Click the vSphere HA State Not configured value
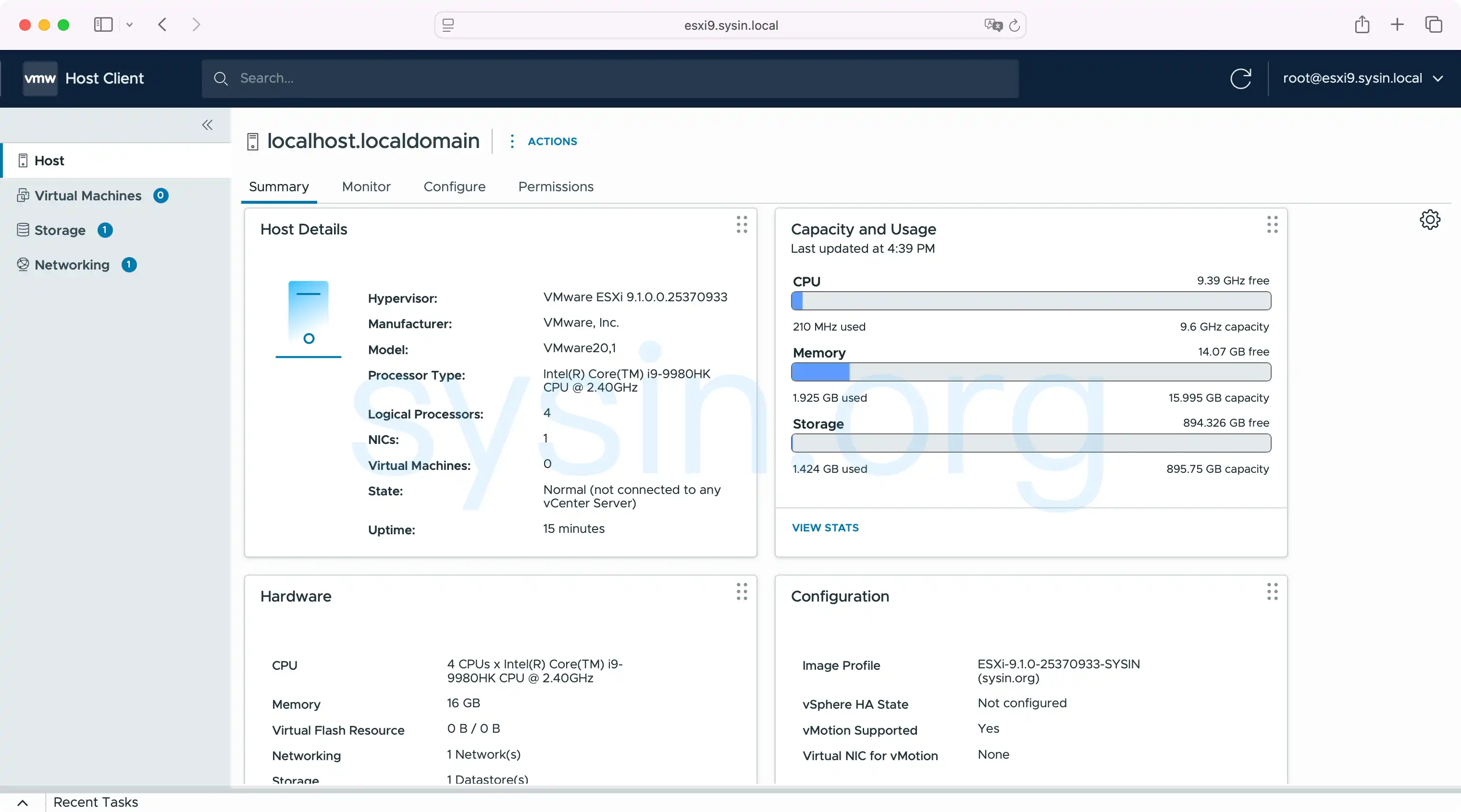 1022,703
